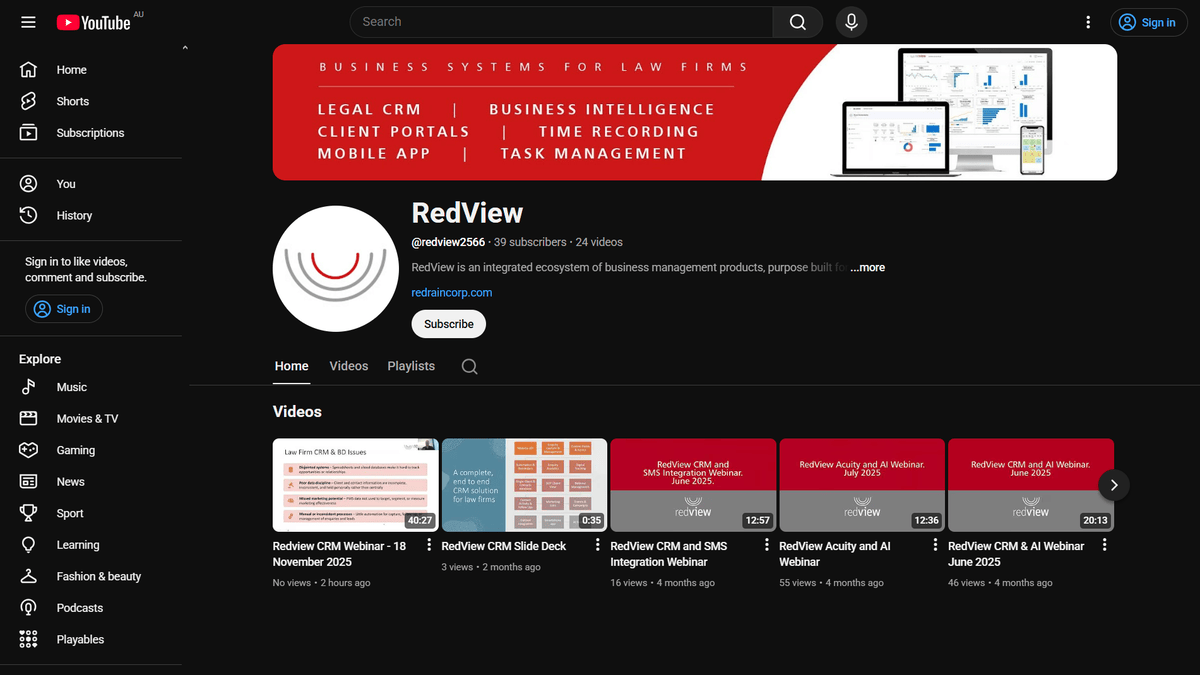
Task: Open the Music explore section
Action: point(71,387)
